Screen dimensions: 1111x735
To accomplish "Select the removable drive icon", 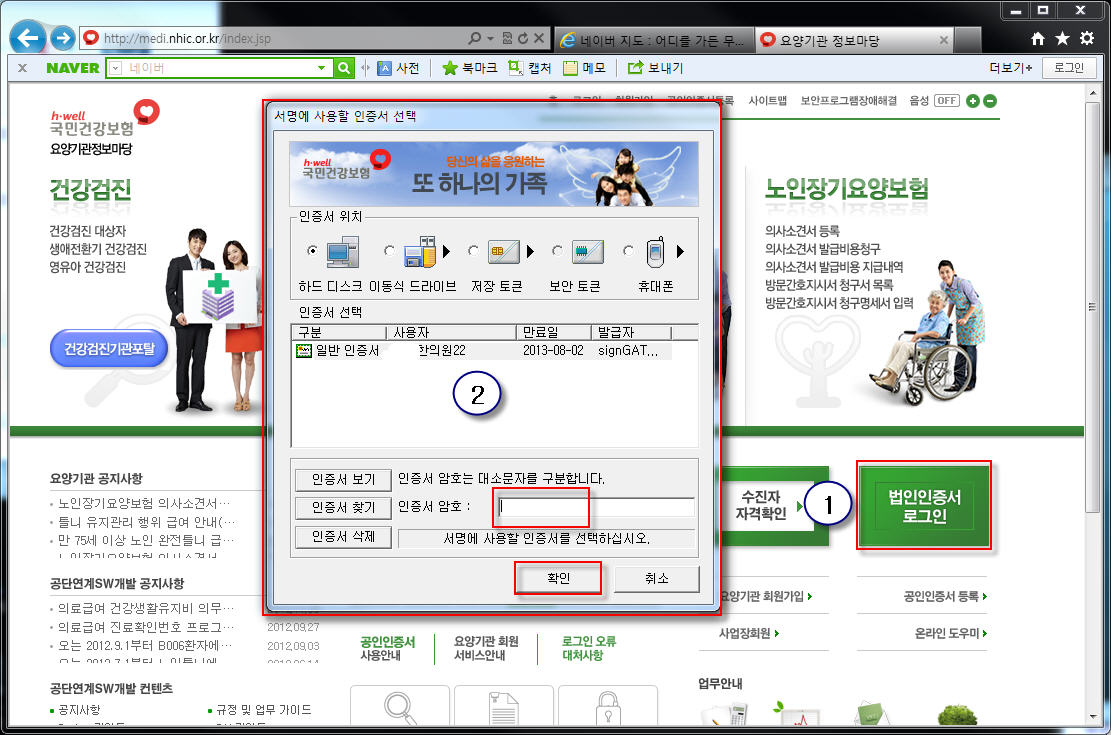I will pos(420,252).
